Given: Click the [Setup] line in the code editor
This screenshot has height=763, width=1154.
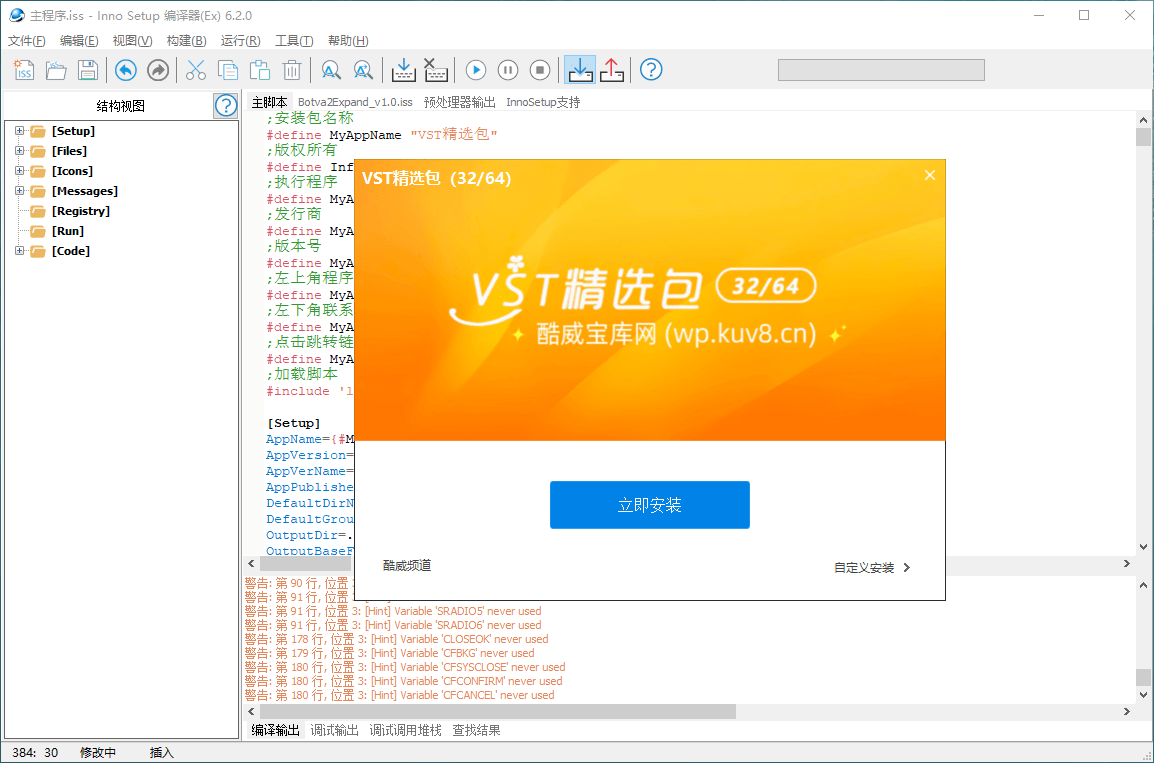Looking at the screenshot, I should (x=294, y=423).
